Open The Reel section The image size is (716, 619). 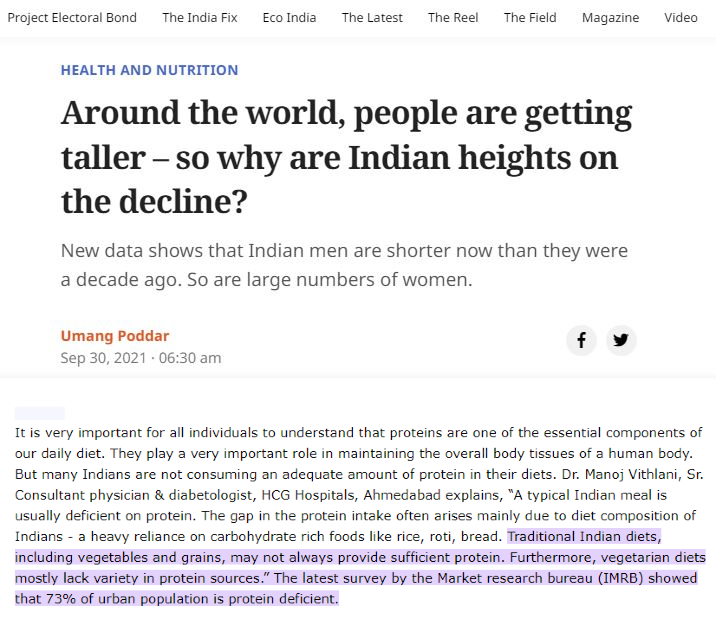pyautogui.click(x=453, y=18)
